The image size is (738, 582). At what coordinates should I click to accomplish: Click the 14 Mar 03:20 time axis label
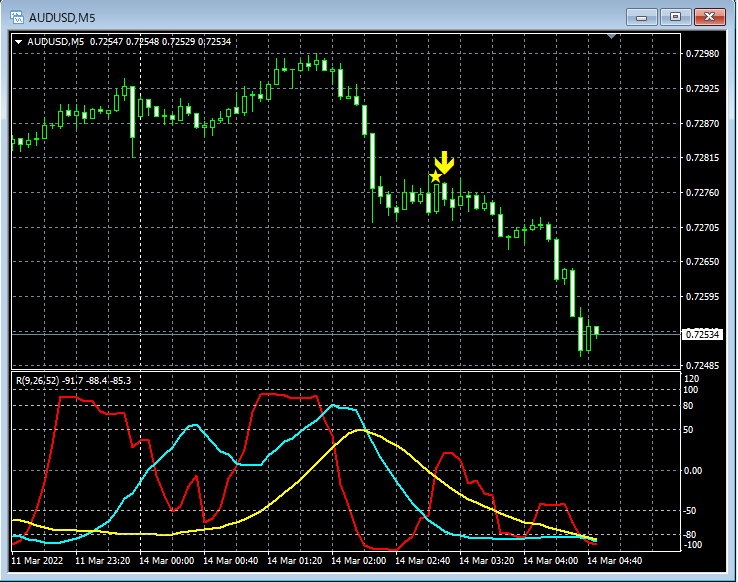[487, 561]
